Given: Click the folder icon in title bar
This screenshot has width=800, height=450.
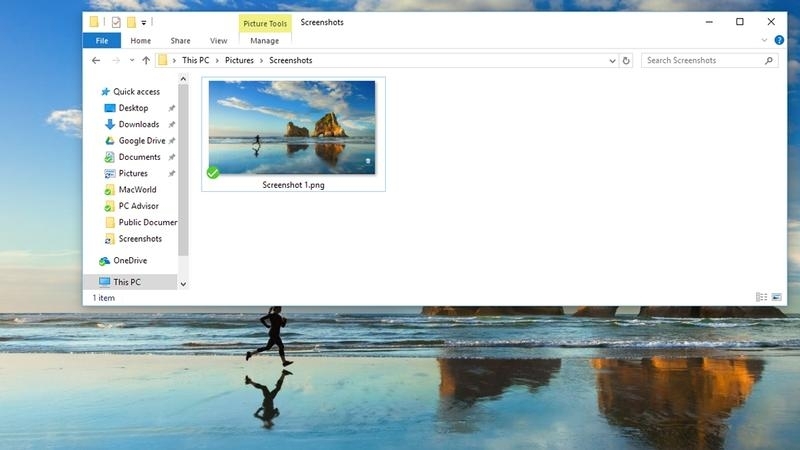Looking at the screenshot, I should [x=94, y=21].
